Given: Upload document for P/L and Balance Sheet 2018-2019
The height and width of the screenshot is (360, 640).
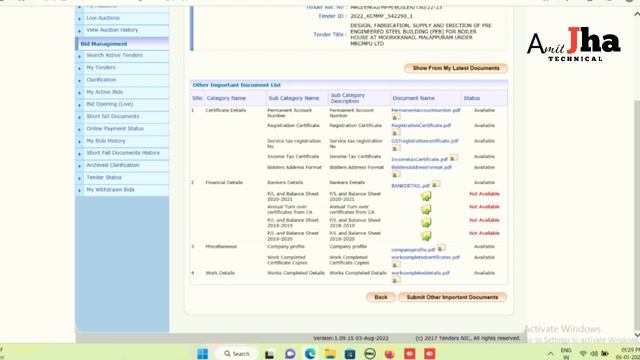Looking at the screenshot, I should point(426,222).
